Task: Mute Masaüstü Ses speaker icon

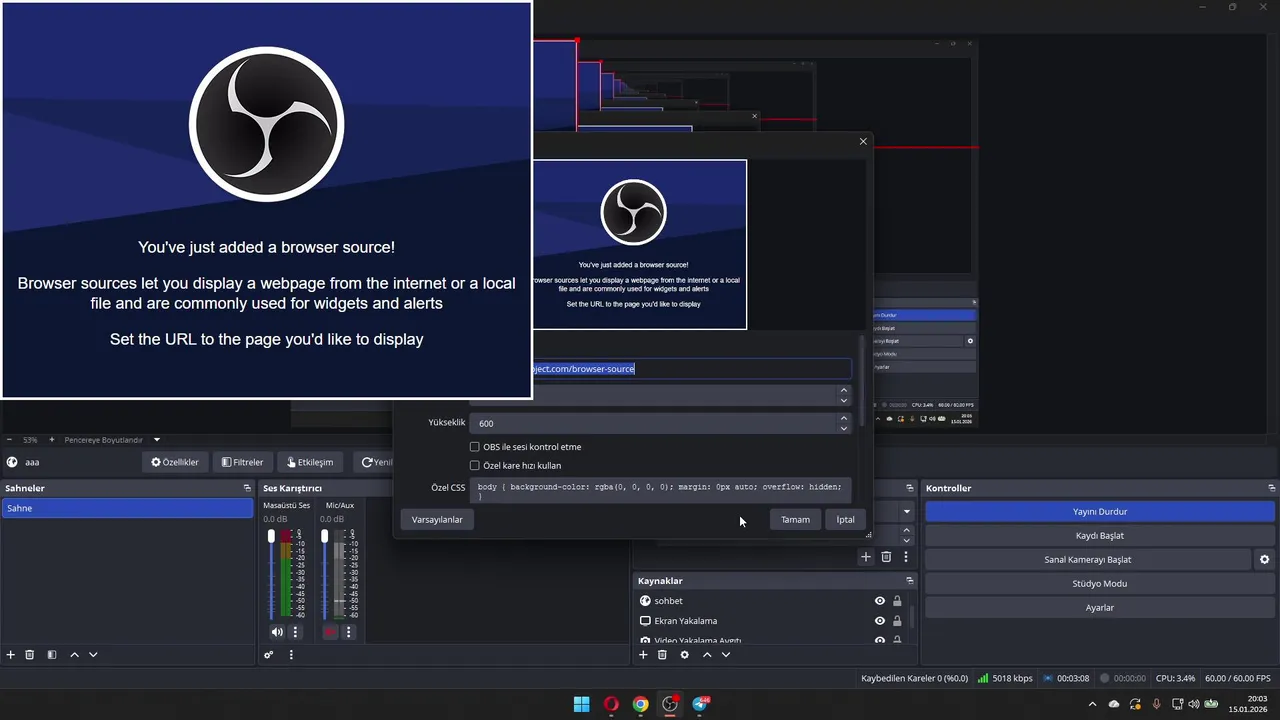Action: (x=277, y=632)
